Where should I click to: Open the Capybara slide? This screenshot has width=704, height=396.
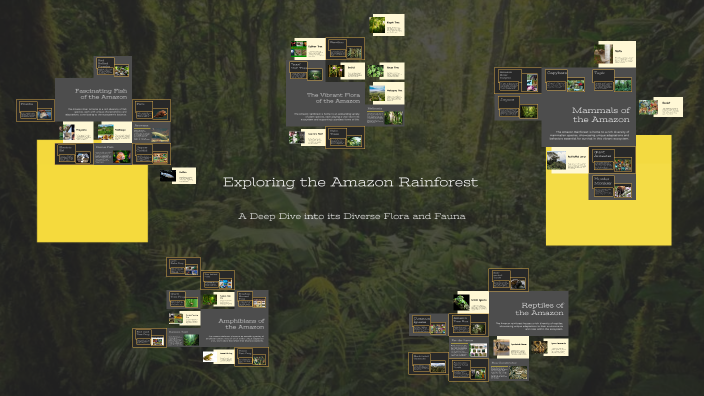565,80
